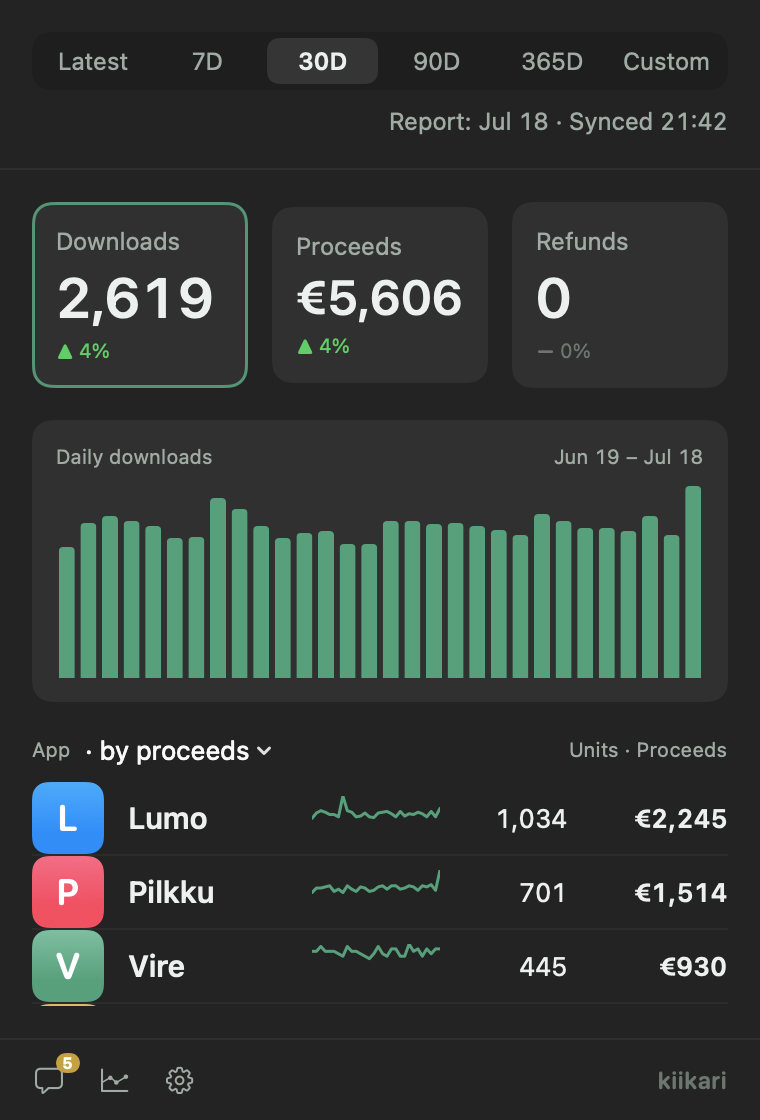This screenshot has height=1120, width=760.
Task: Click the Lumo app name
Action: tap(168, 819)
